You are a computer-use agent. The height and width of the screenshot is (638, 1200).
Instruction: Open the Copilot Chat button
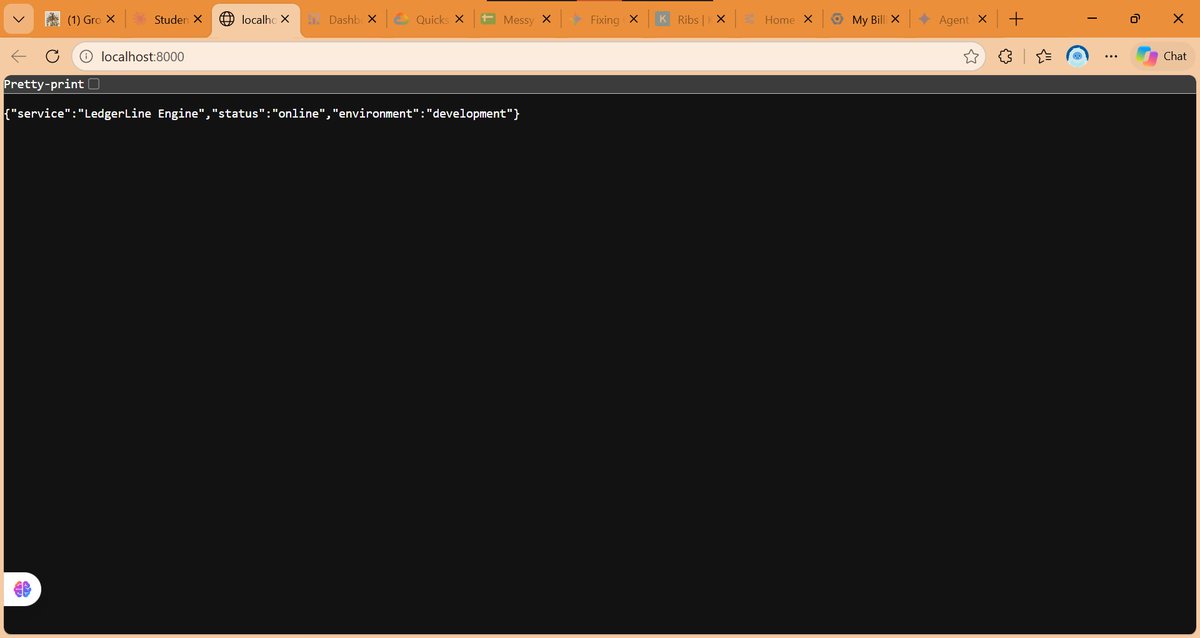pyautogui.click(x=1162, y=57)
